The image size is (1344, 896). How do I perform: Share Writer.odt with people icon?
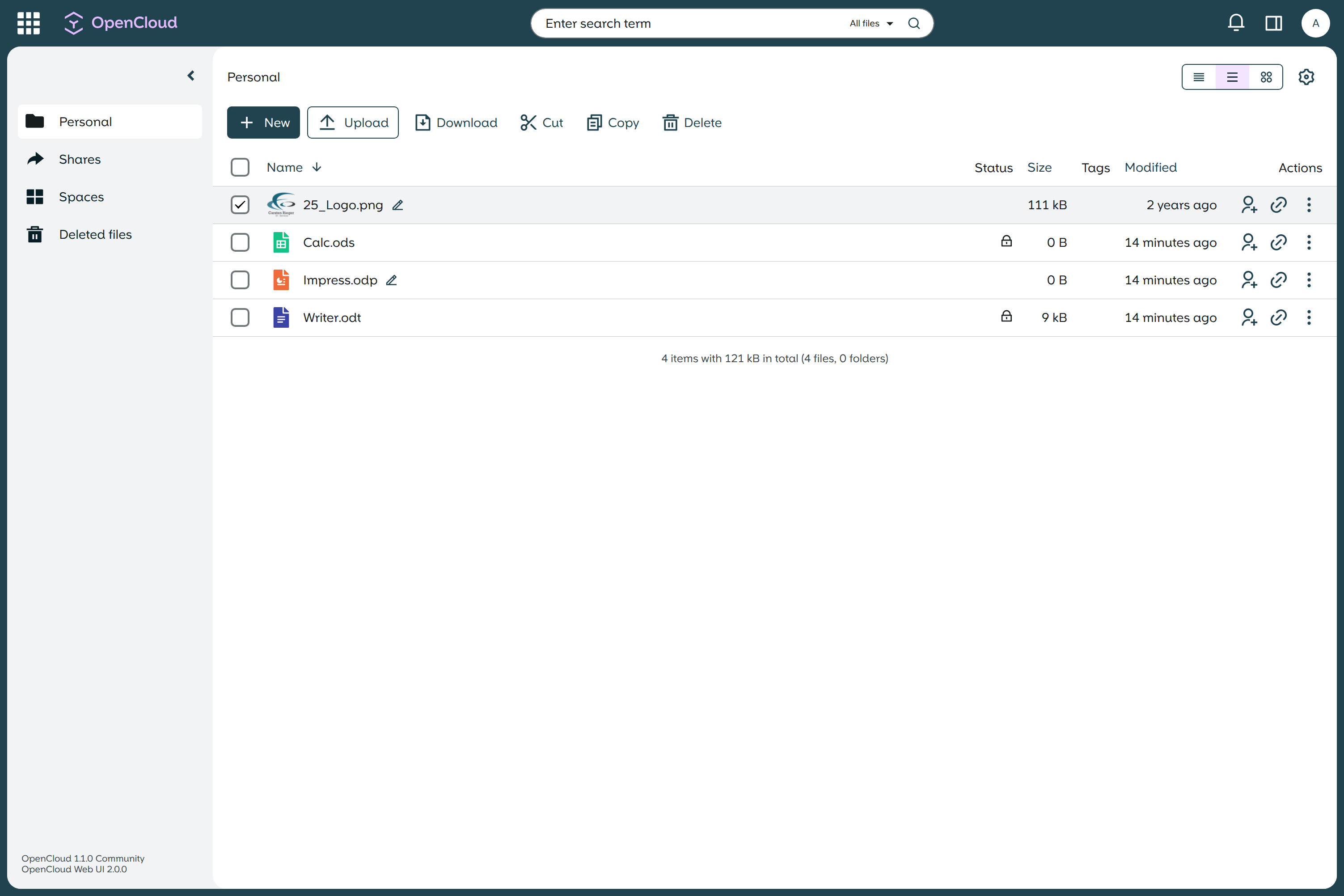click(1249, 317)
